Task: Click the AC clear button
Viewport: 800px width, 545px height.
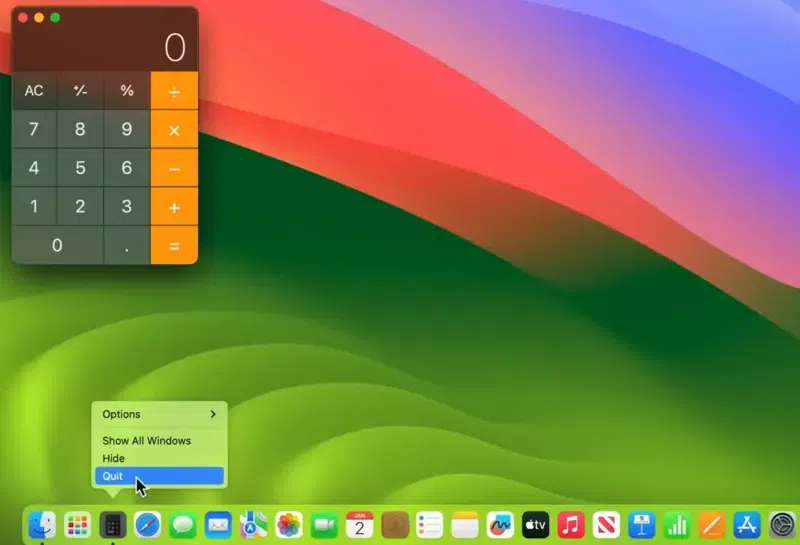Action: pyautogui.click(x=34, y=91)
